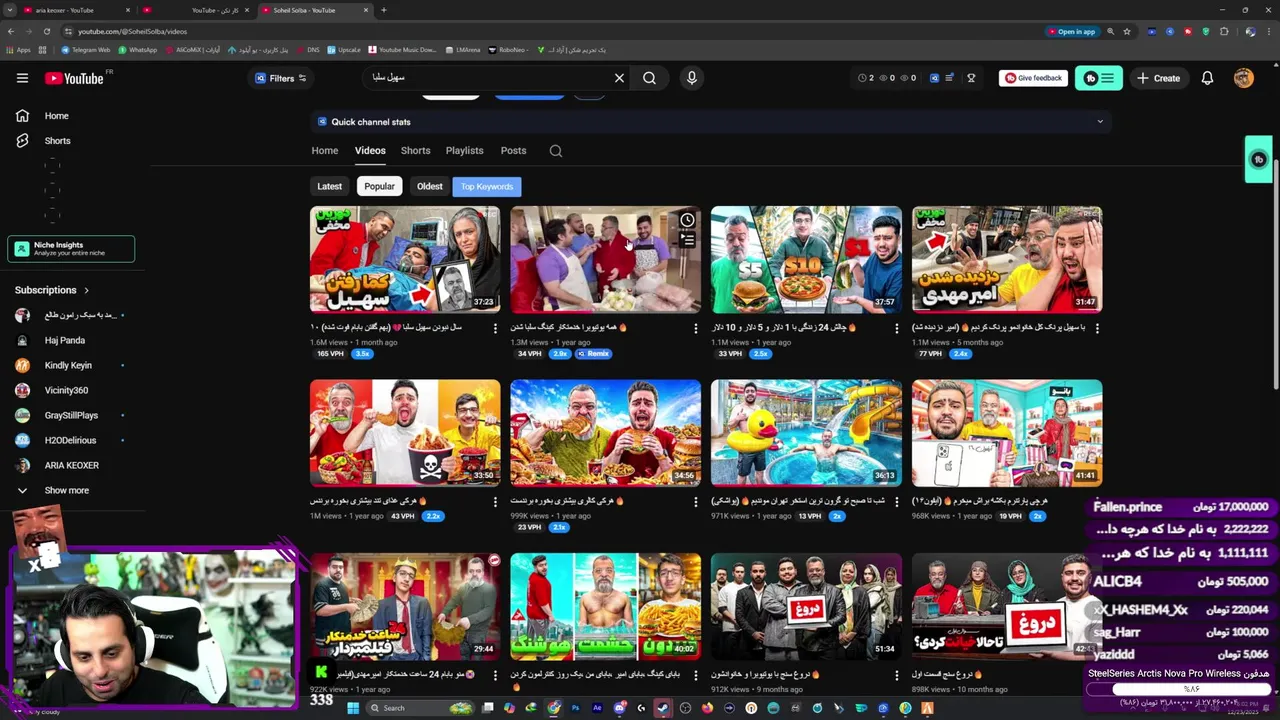Reload the page with the browser refresh button
Screen dimensions: 1280x720
point(46,31)
